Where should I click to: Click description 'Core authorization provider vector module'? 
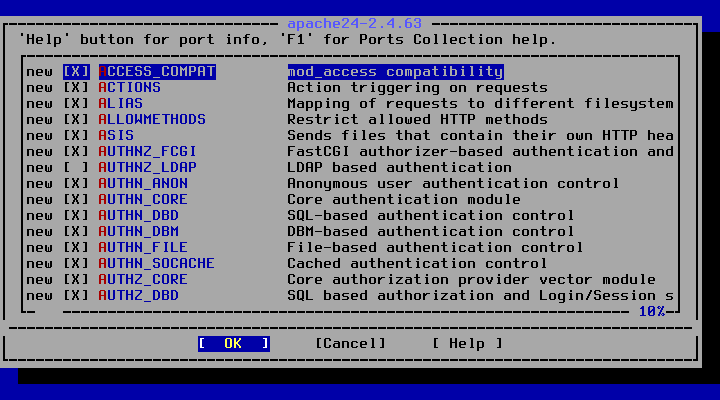point(472,280)
